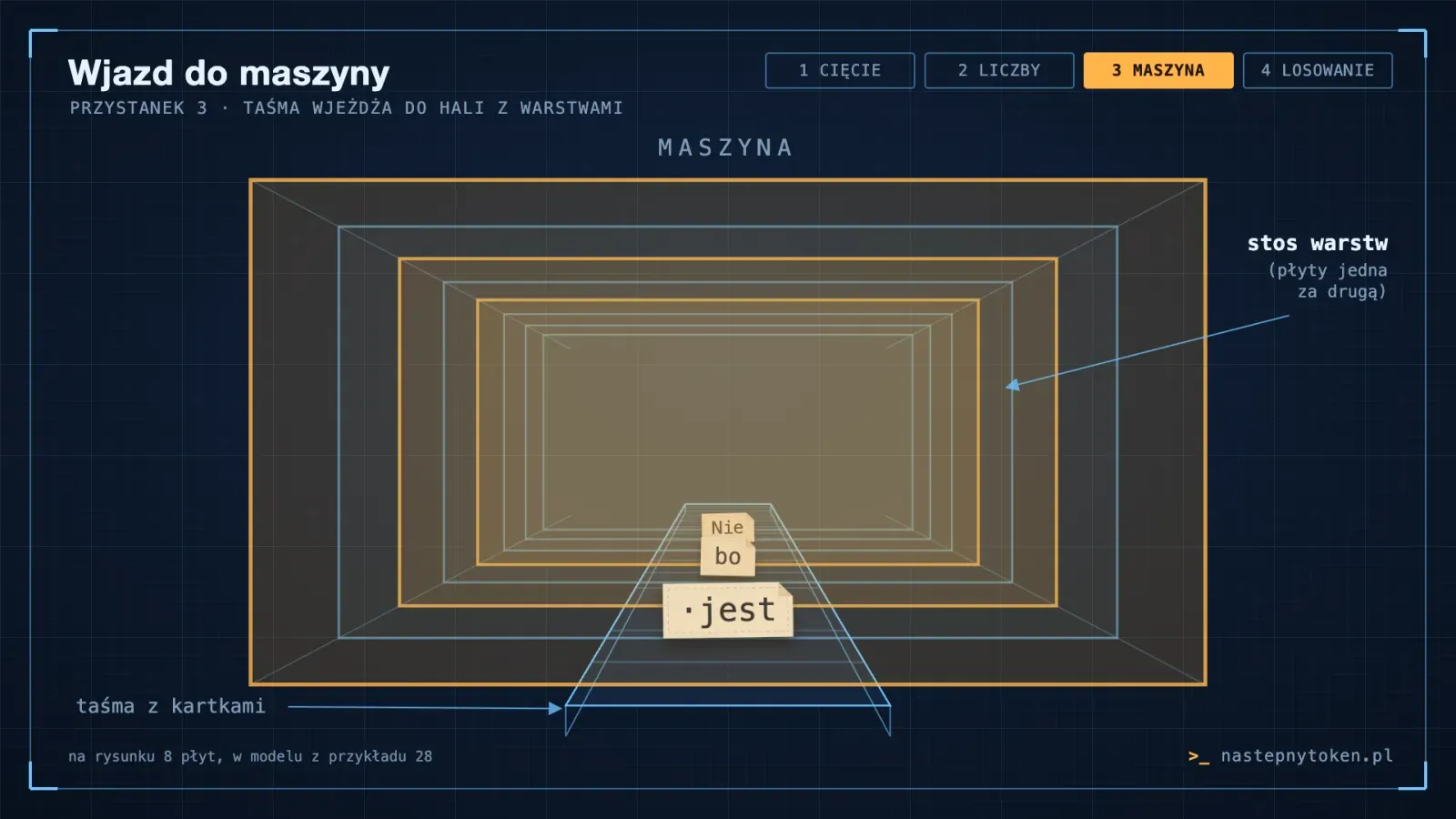Click the 'bo' token card
The height and width of the screenshot is (819, 1456).
pos(727,556)
